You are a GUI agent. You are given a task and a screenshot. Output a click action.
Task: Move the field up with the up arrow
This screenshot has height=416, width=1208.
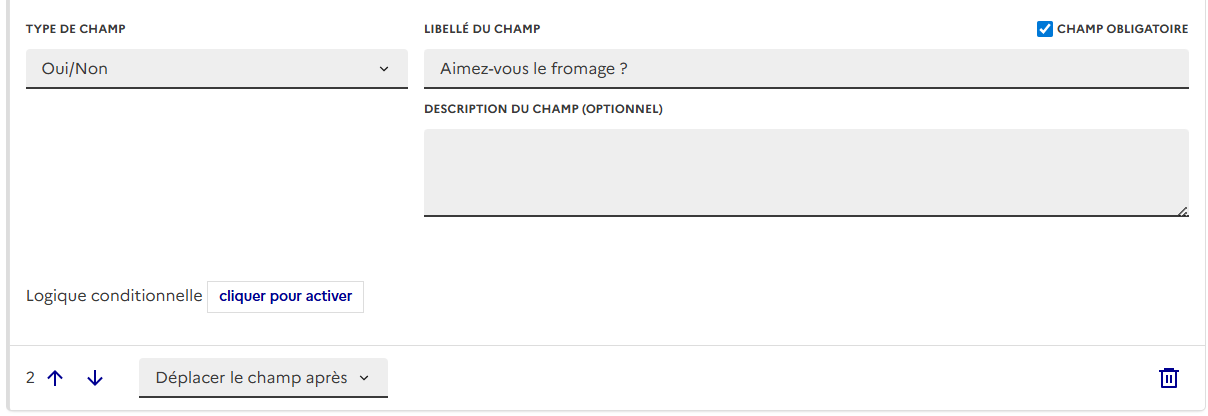coord(55,378)
